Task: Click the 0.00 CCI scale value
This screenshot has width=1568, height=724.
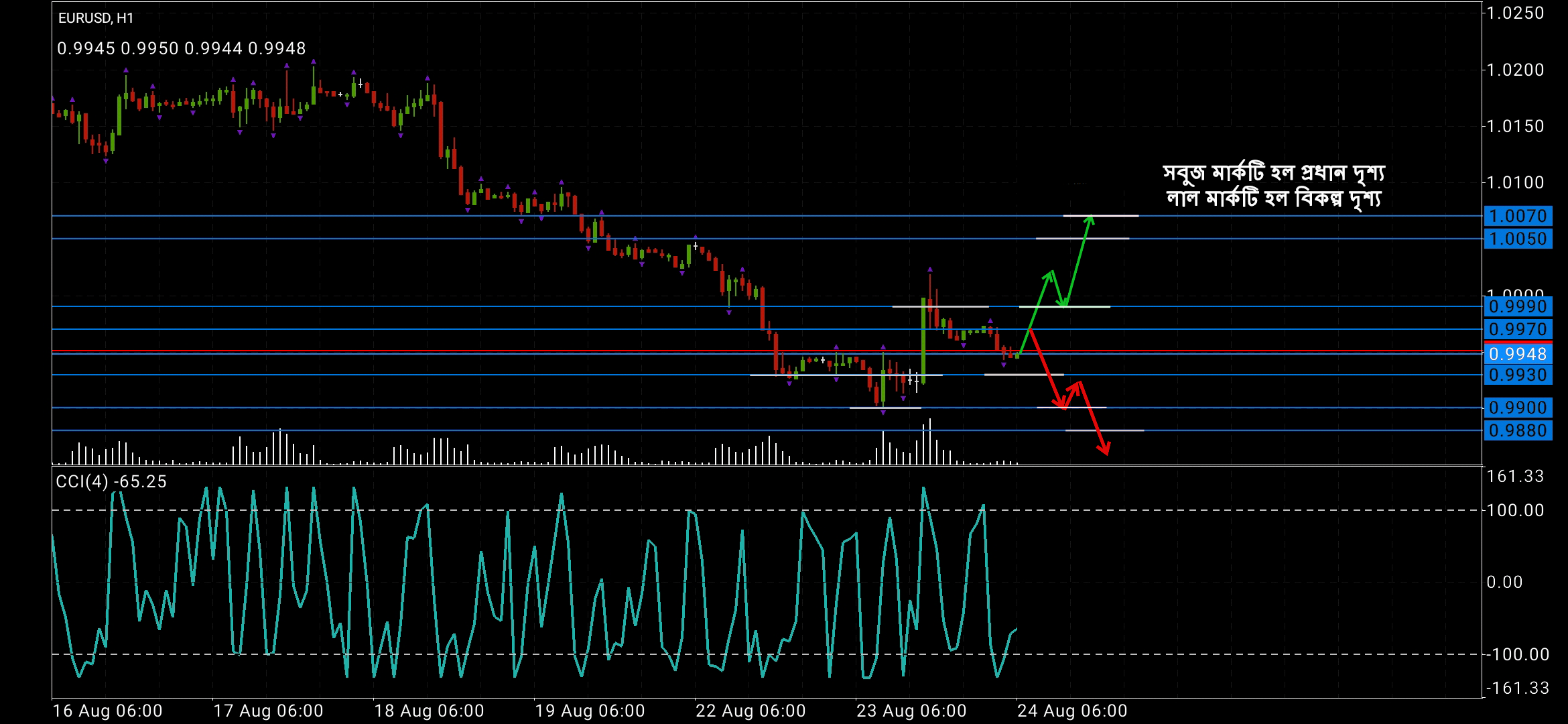Action: [1504, 582]
